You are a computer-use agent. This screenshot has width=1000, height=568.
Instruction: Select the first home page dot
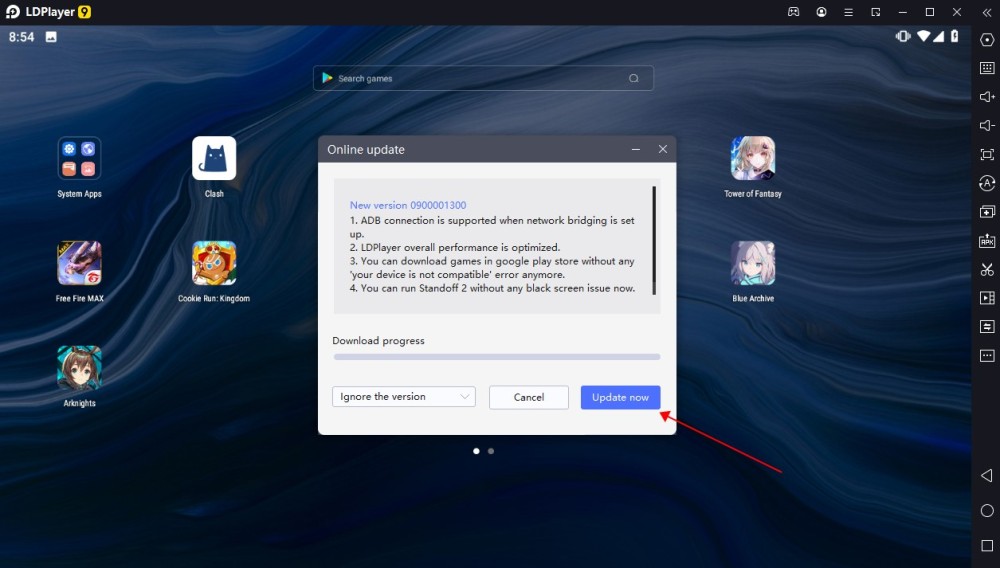click(476, 451)
